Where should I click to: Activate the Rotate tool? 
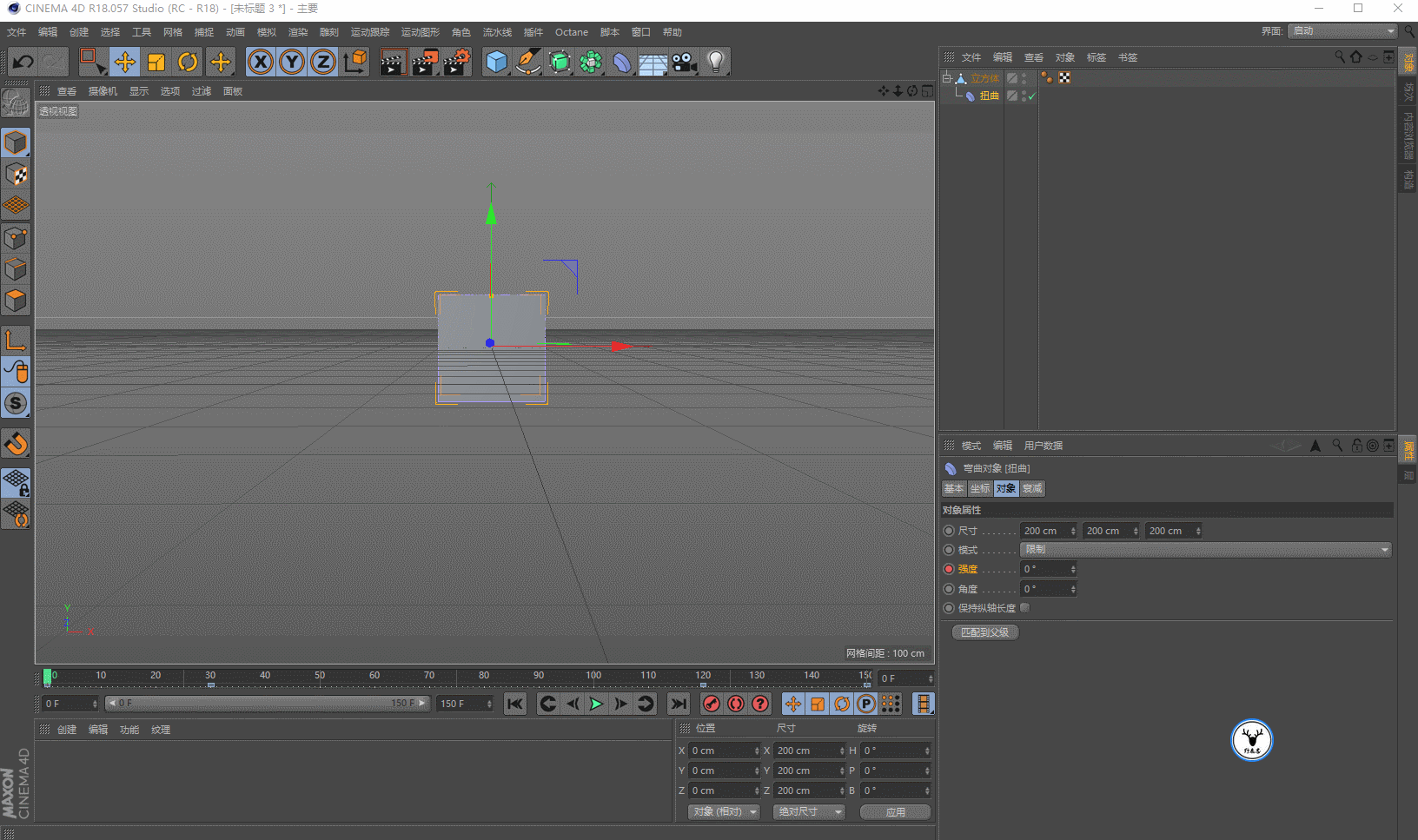(x=188, y=62)
